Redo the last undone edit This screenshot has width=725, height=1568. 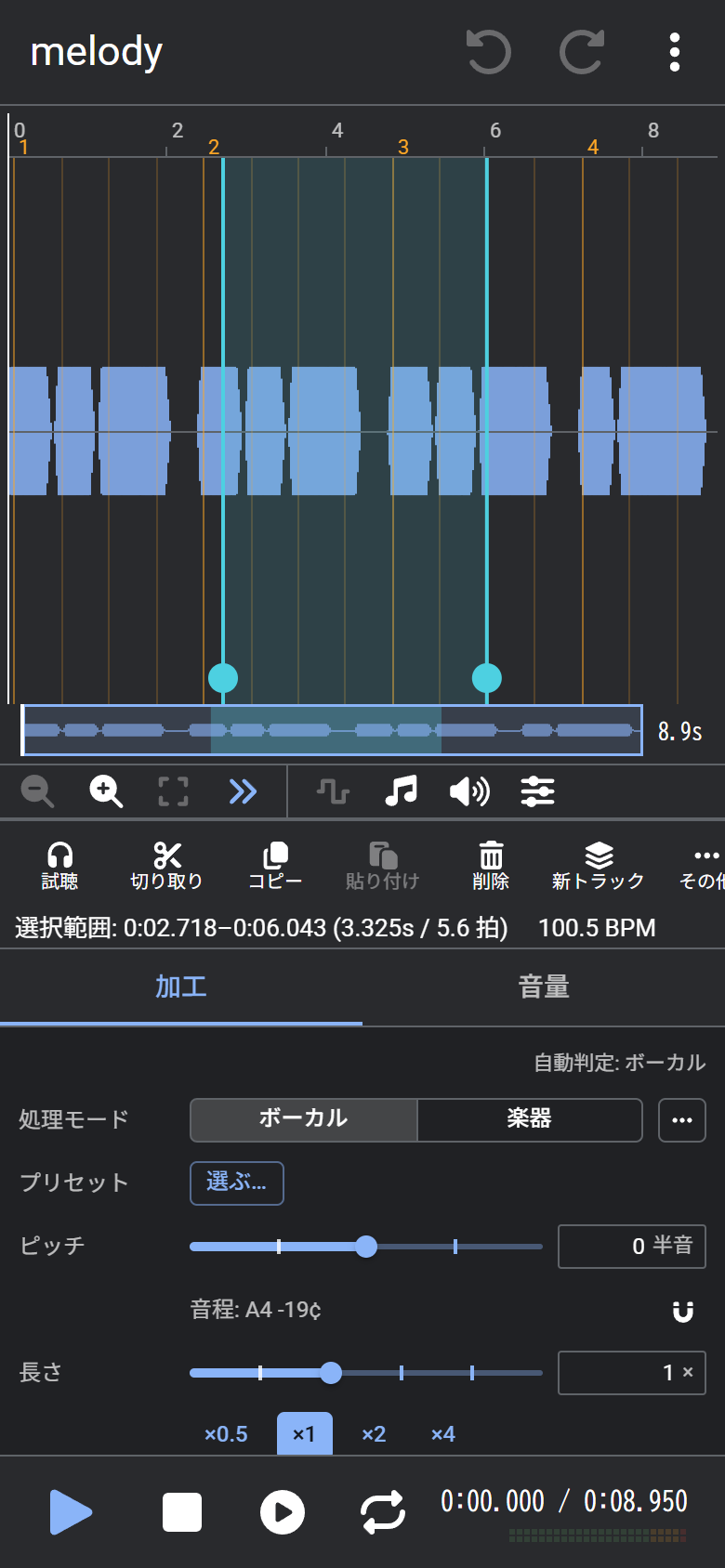point(582,52)
